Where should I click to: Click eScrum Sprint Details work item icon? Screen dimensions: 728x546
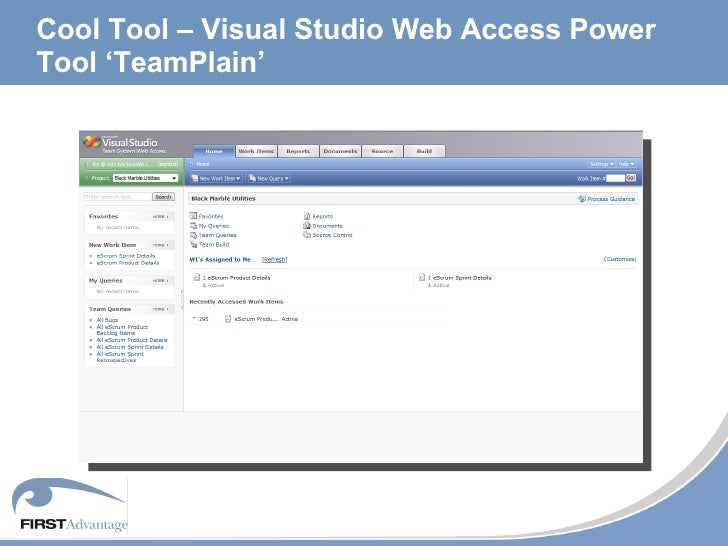click(x=422, y=277)
